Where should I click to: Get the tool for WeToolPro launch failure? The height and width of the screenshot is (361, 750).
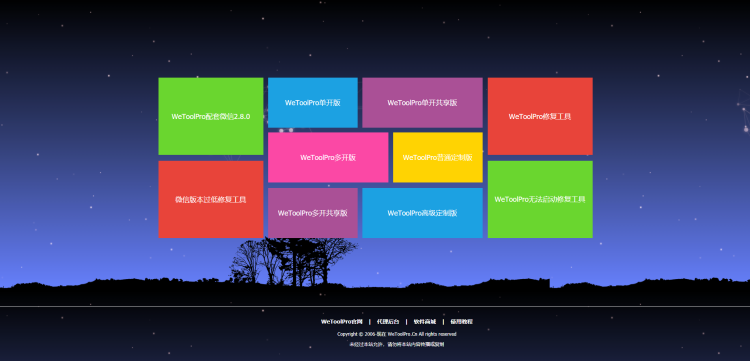pos(540,199)
